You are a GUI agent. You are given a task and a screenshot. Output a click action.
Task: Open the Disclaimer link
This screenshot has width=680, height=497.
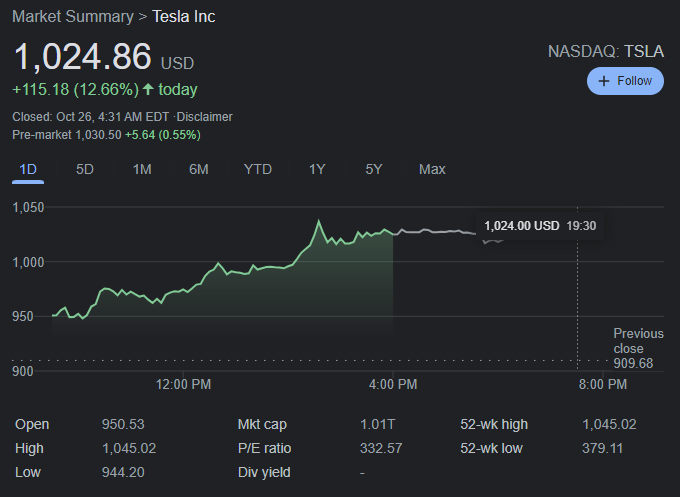204,117
